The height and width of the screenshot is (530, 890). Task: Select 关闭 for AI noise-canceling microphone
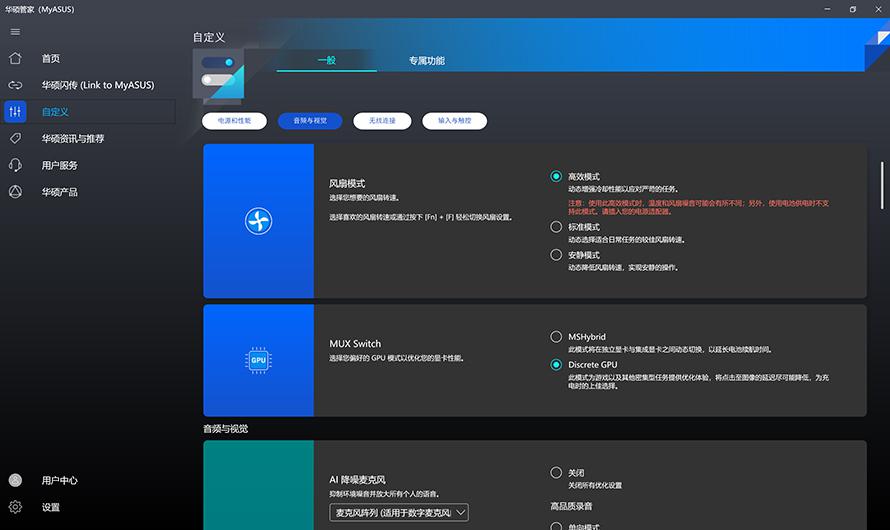pyautogui.click(x=556, y=472)
